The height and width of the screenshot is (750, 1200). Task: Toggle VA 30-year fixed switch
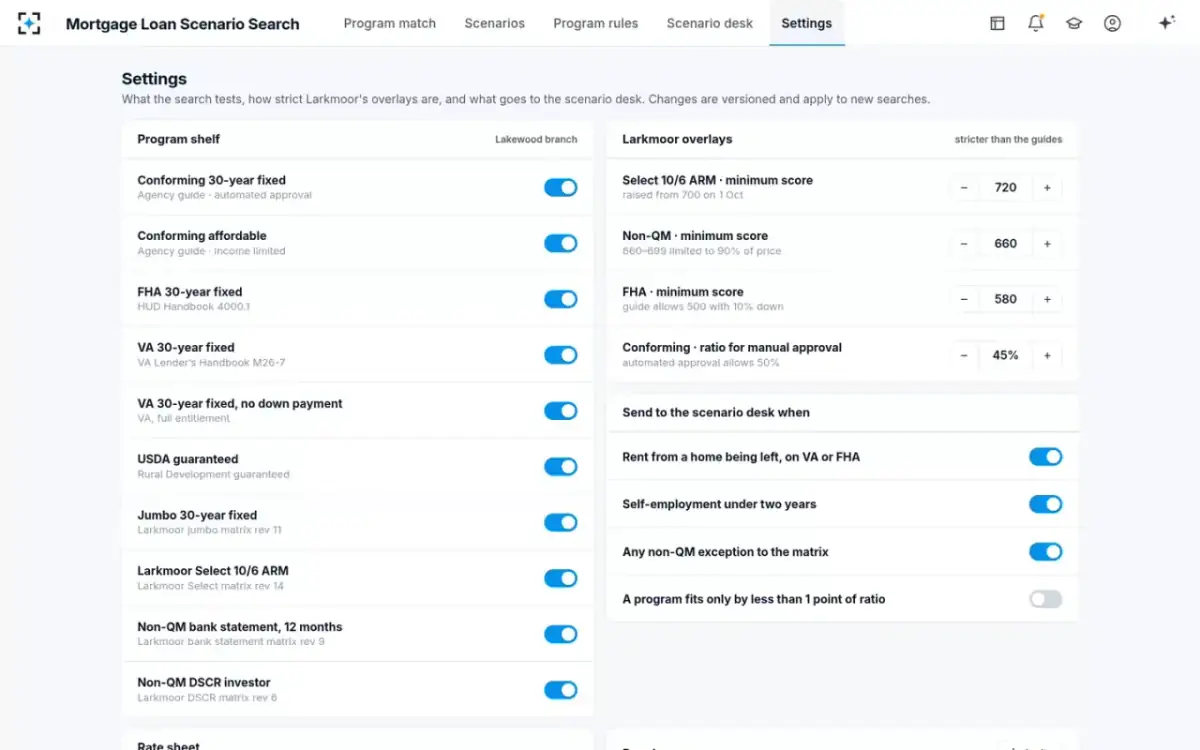click(x=560, y=355)
